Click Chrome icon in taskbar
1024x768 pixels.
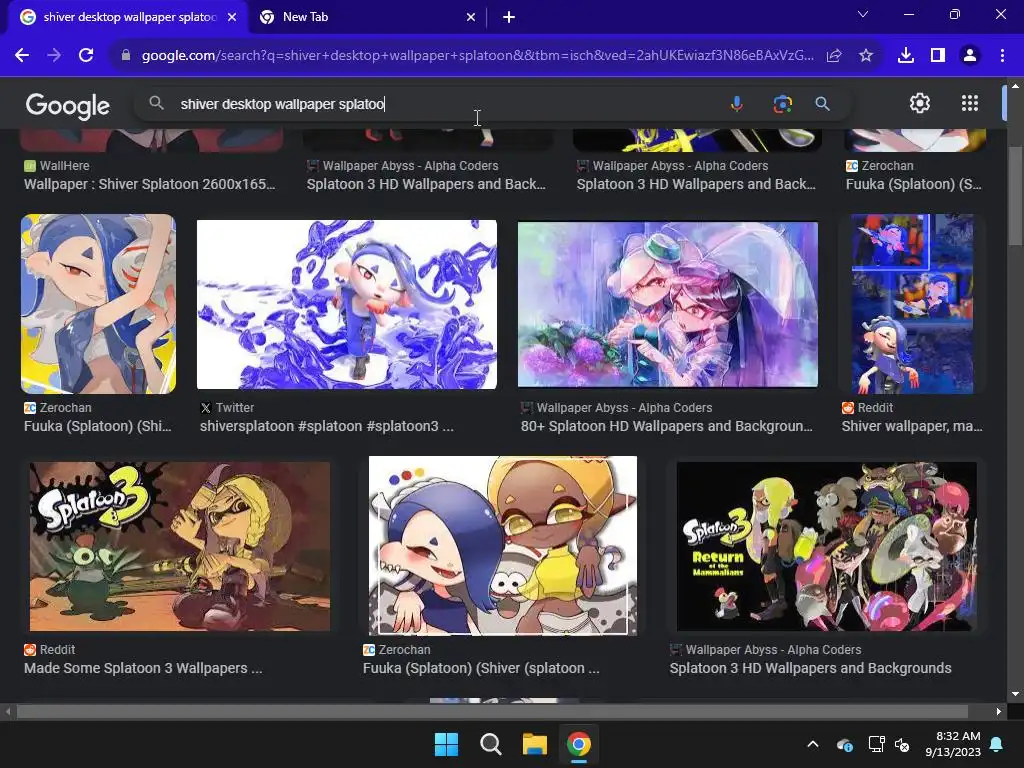(x=579, y=744)
